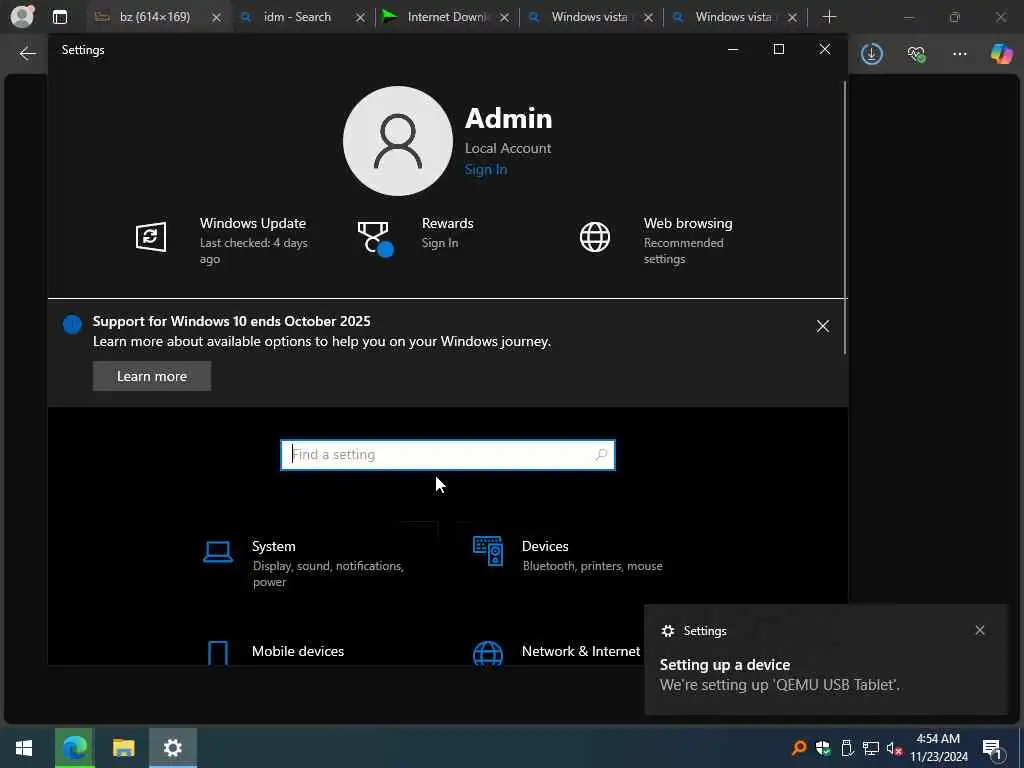Open the Setting up a device notification

826,660
